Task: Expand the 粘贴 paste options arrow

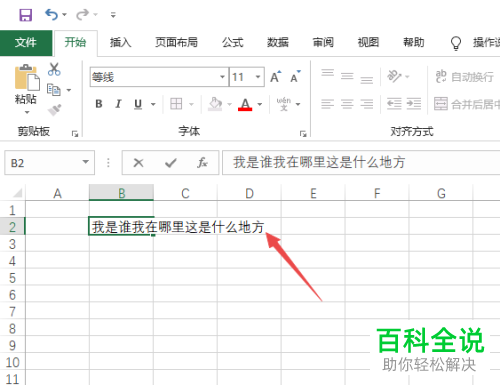Action: click(x=27, y=112)
